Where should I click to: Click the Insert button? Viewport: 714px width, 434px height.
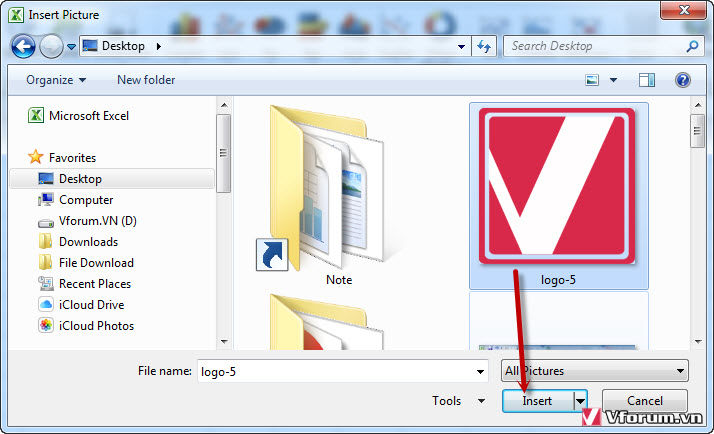[537, 401]
